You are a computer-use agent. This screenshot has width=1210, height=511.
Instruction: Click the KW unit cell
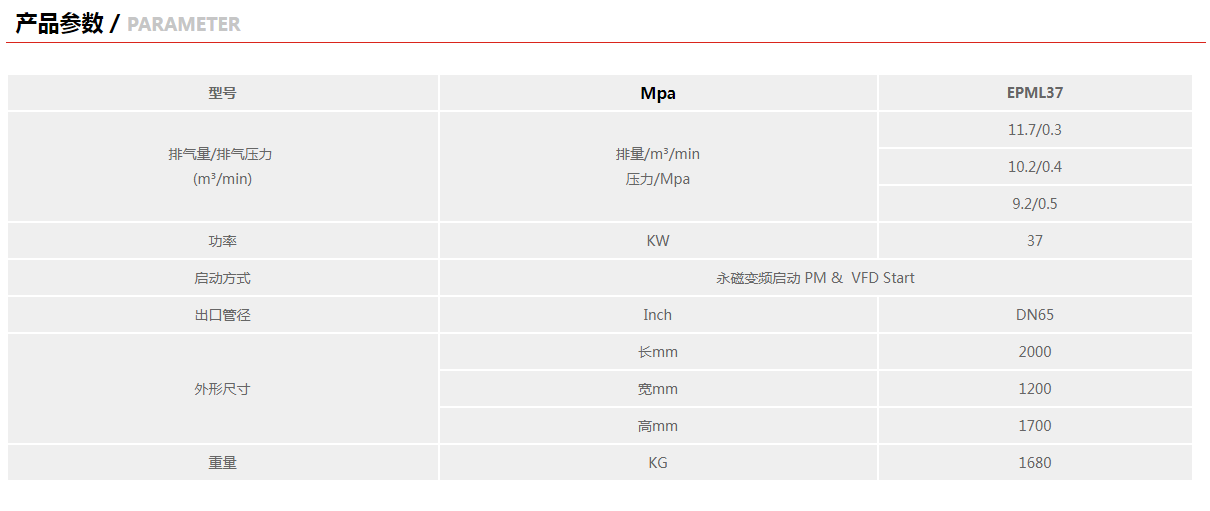(658, 241)
